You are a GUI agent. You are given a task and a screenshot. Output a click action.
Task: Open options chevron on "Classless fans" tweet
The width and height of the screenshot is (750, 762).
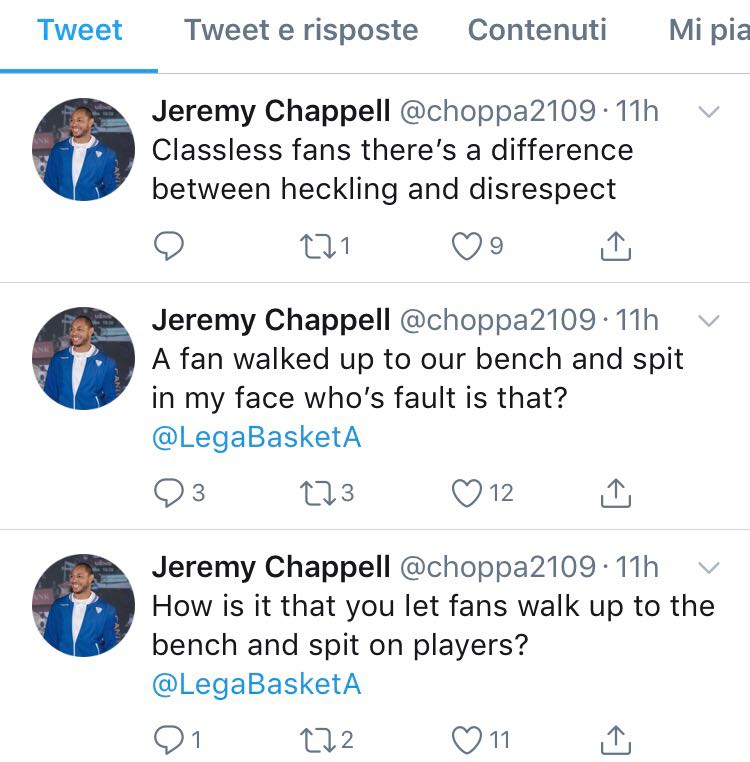tap(708, 112)
